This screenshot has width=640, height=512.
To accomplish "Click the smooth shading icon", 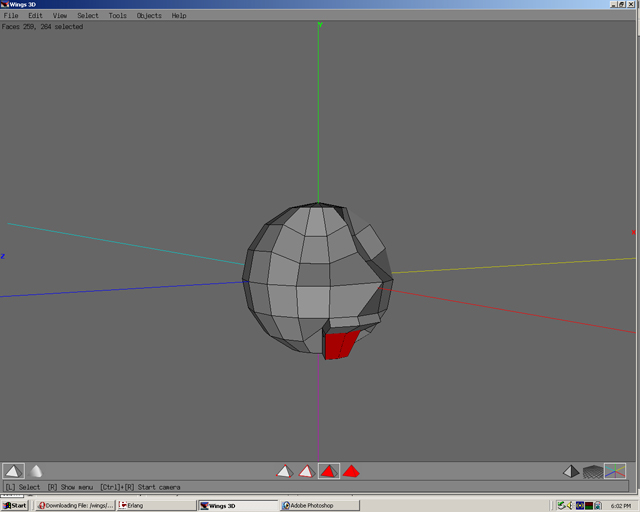I will 36,471.
